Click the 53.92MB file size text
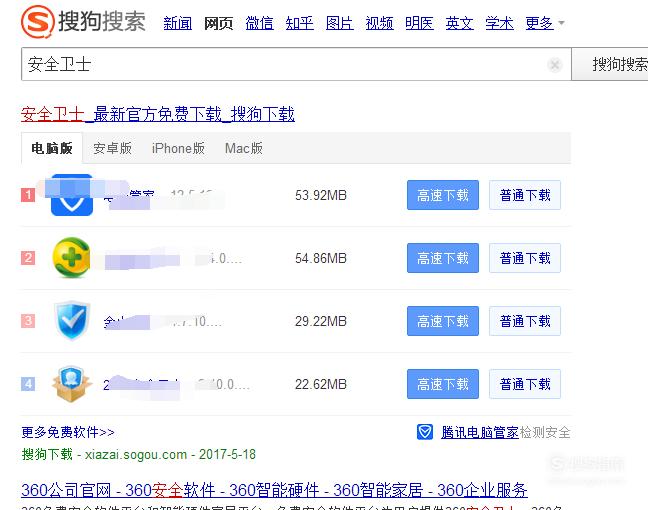 click(321, 195)
